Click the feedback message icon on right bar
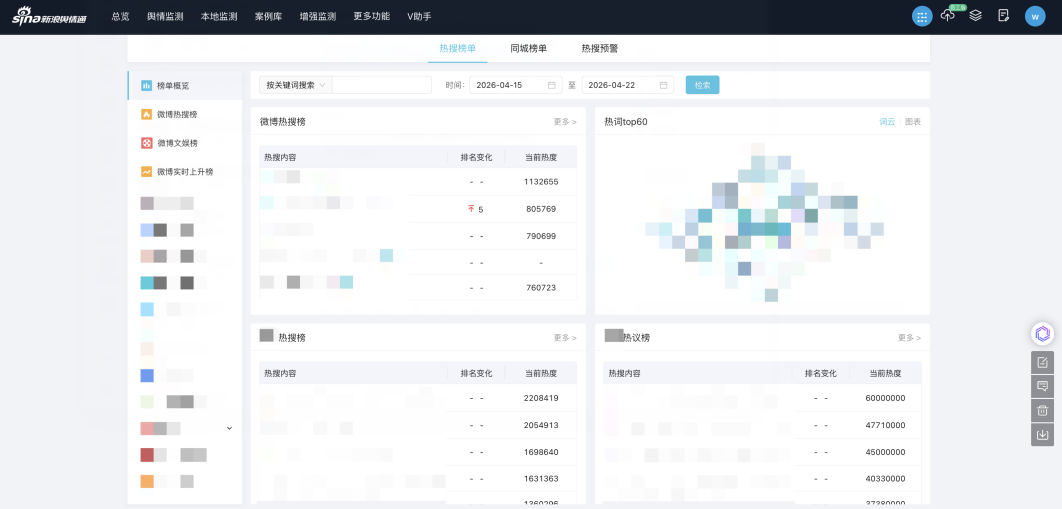The width and height of the screenshot is (1062, 509). 1043,386
